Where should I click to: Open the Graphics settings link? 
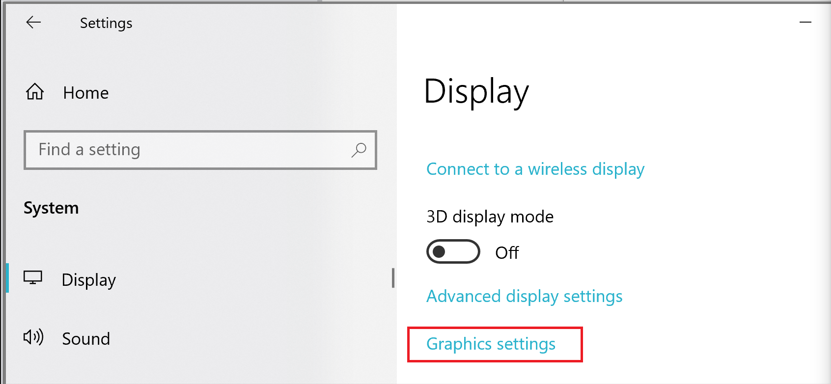point(491,344)
